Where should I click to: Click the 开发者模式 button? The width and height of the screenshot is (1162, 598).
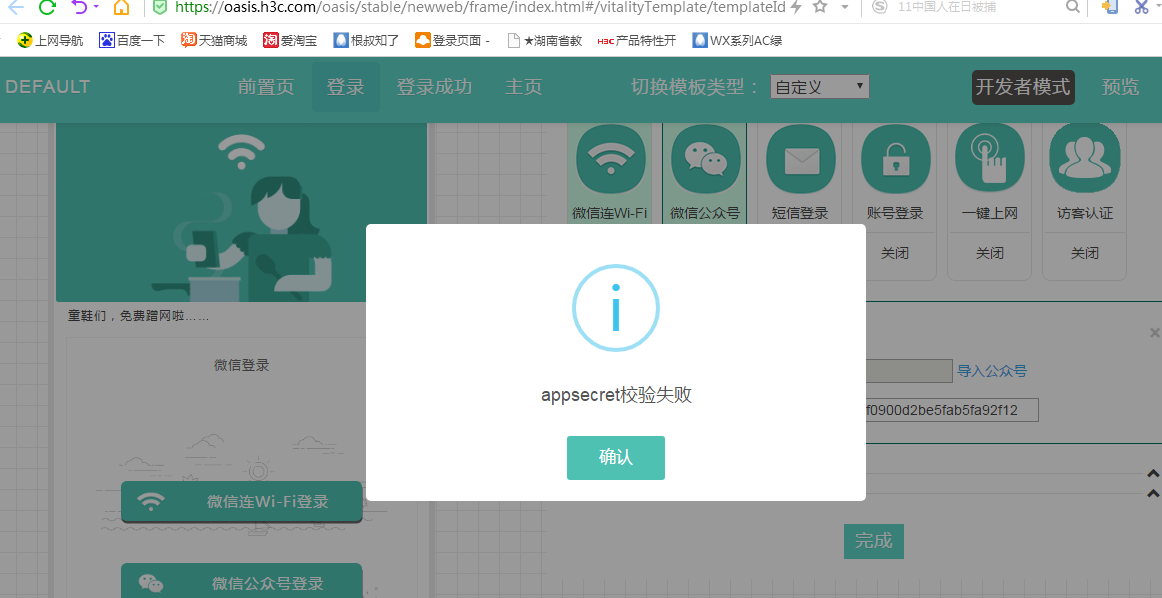pos(1023,87)
